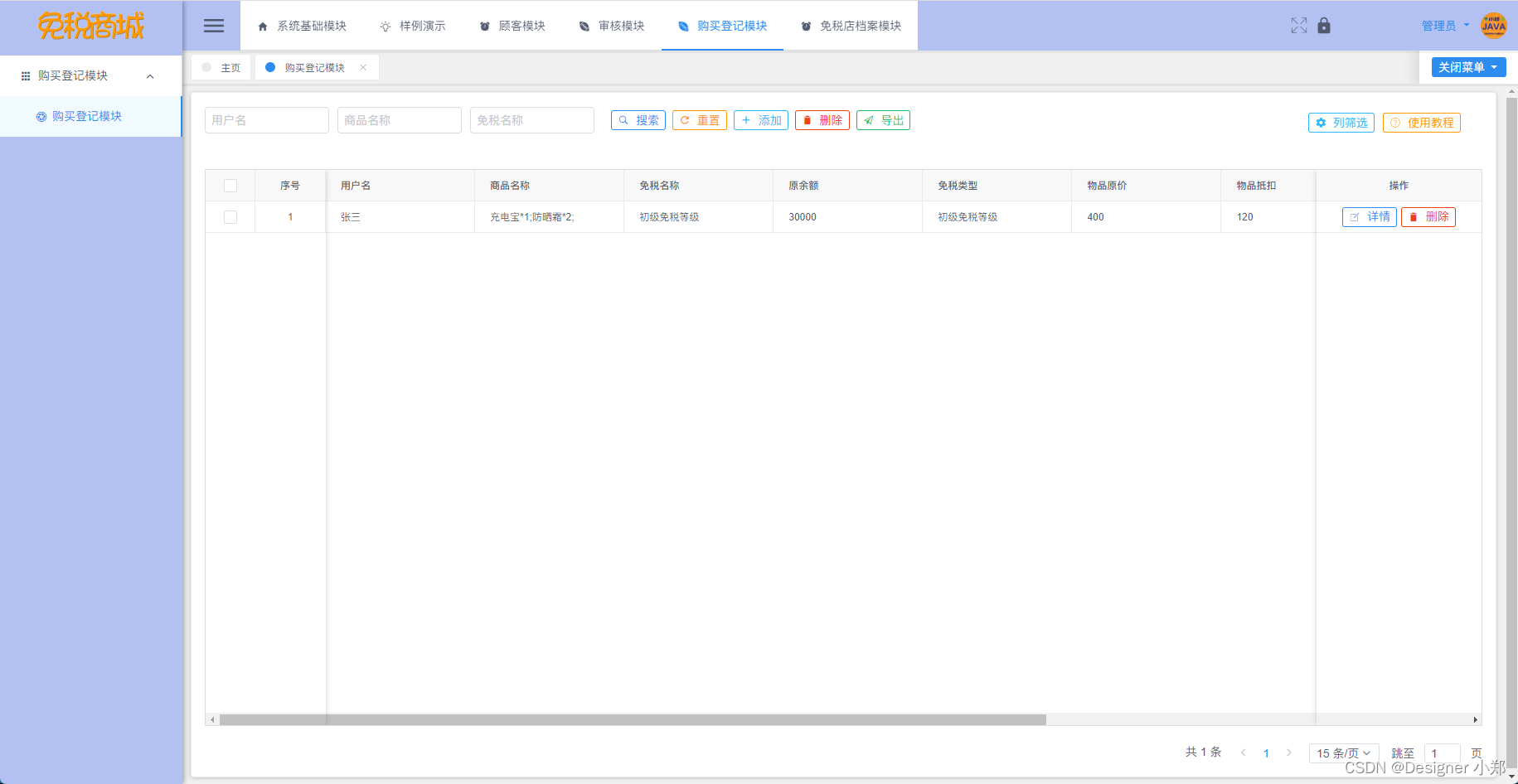Click the 用户名 search field
This screenshot has width=1518, height=784.
click(x=267, y=120)
